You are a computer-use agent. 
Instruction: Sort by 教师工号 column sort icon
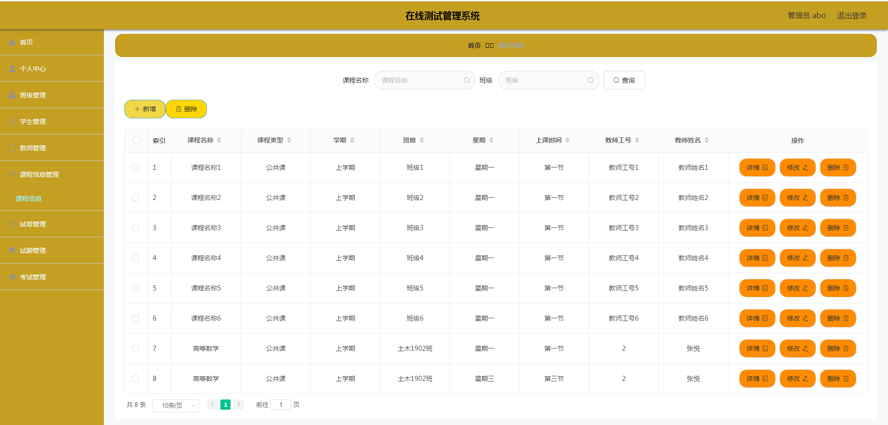tap(637, 141)
